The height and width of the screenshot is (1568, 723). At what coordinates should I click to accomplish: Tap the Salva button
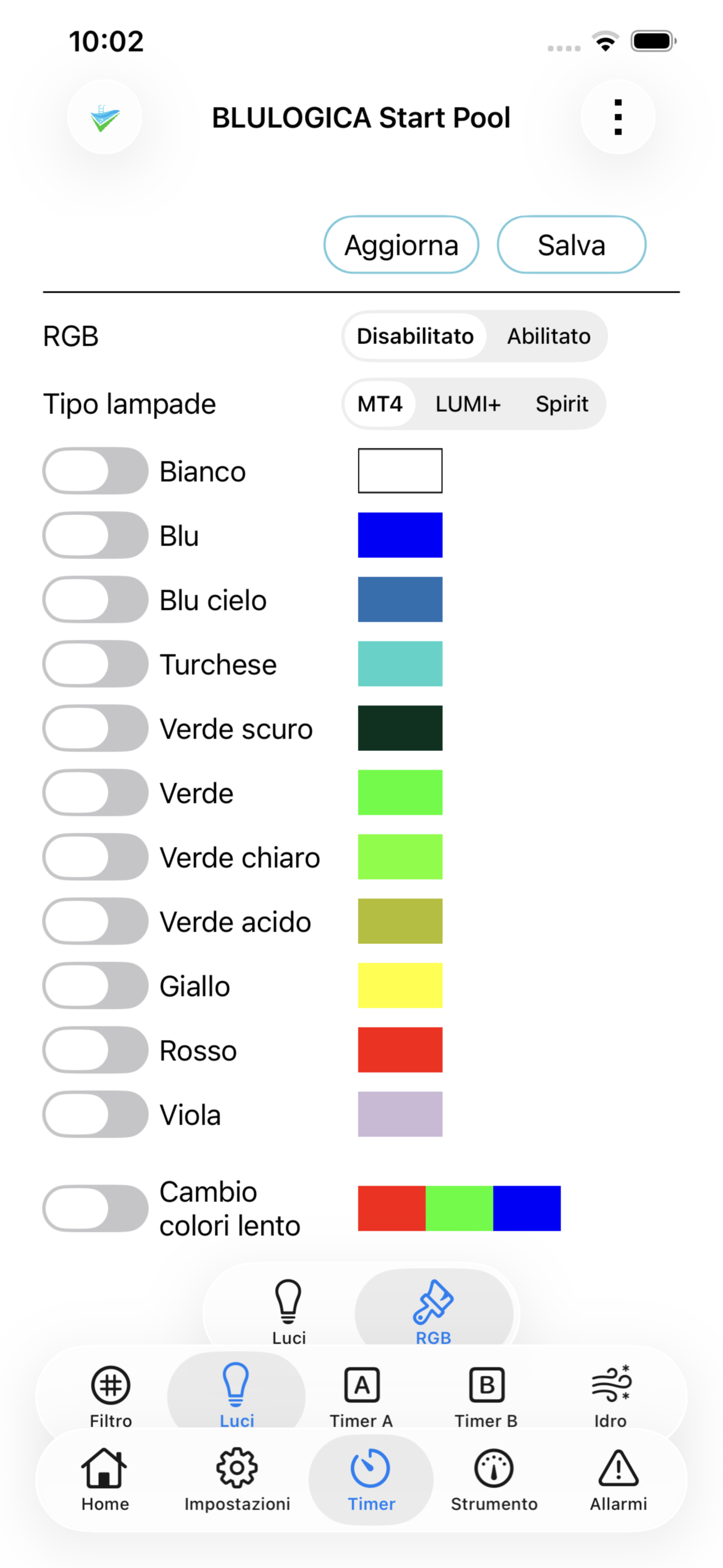click(x=572, y=245)
